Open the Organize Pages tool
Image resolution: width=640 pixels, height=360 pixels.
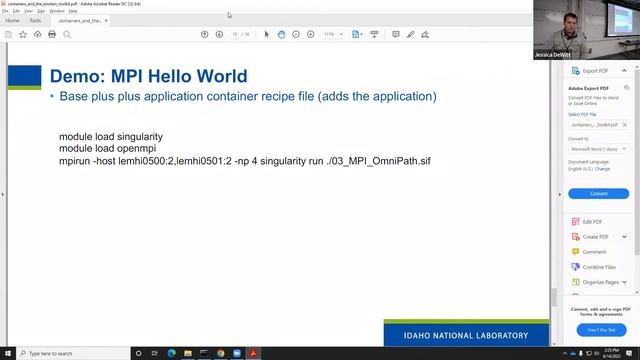click(600, 282)
